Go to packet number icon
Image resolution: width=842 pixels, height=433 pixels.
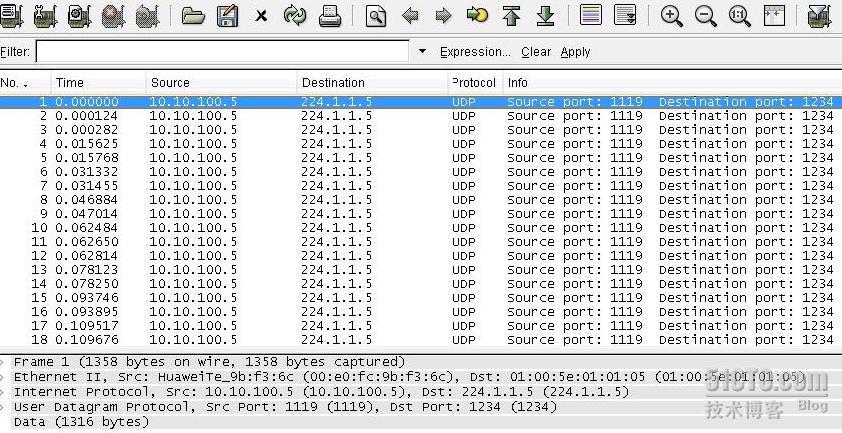477,16
